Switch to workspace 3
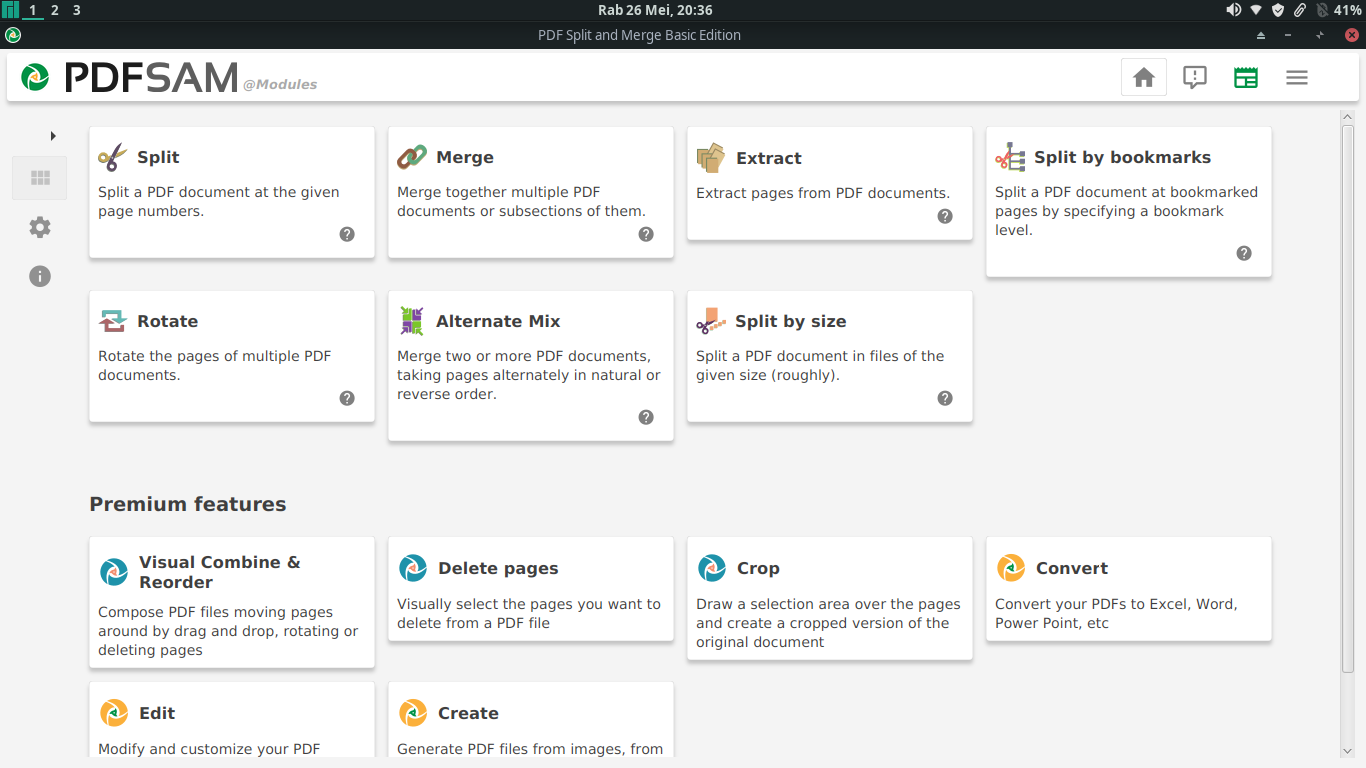The width and height of the screenshot is (1366, 768). tap(77, 10)
